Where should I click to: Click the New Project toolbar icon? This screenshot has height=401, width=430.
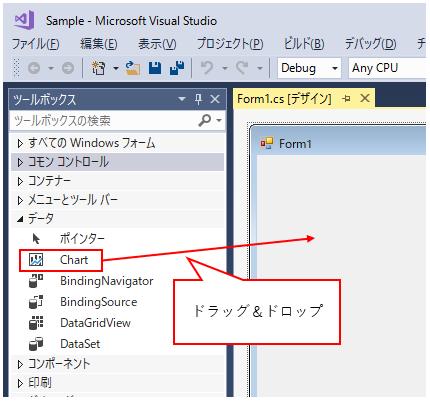click(98, 68)
